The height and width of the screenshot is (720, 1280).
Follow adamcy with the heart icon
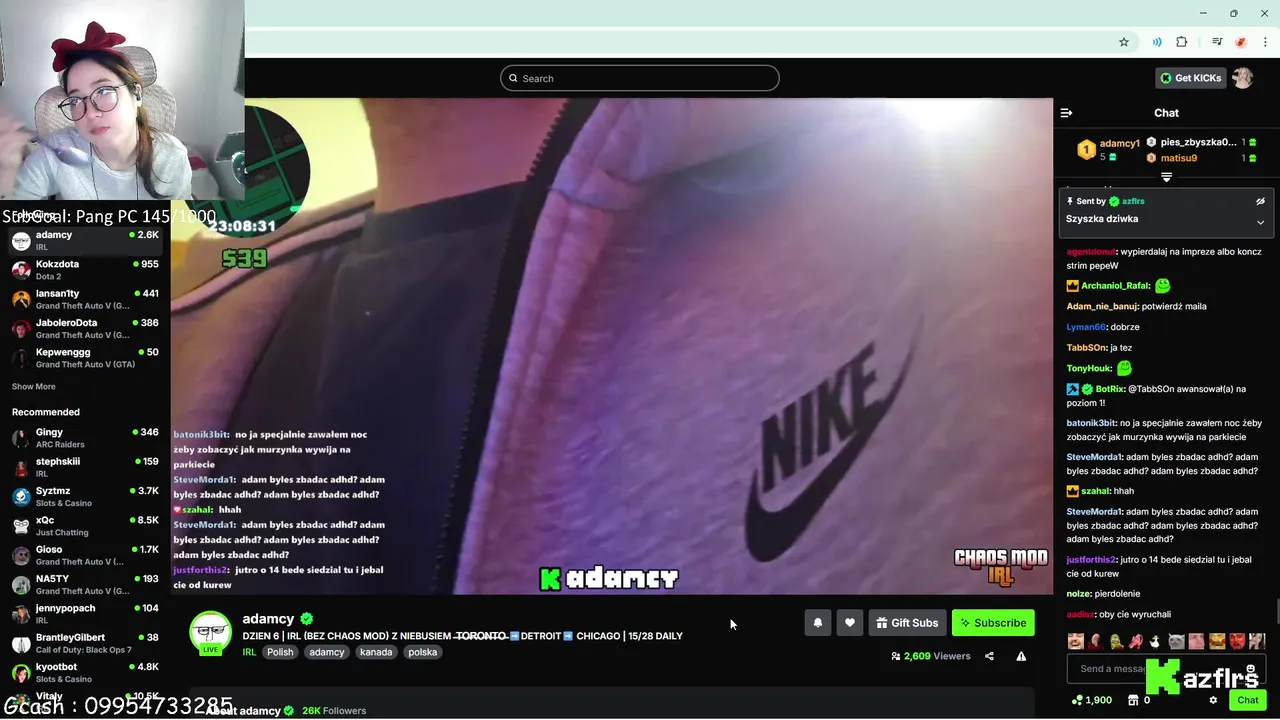pos(849,623)
